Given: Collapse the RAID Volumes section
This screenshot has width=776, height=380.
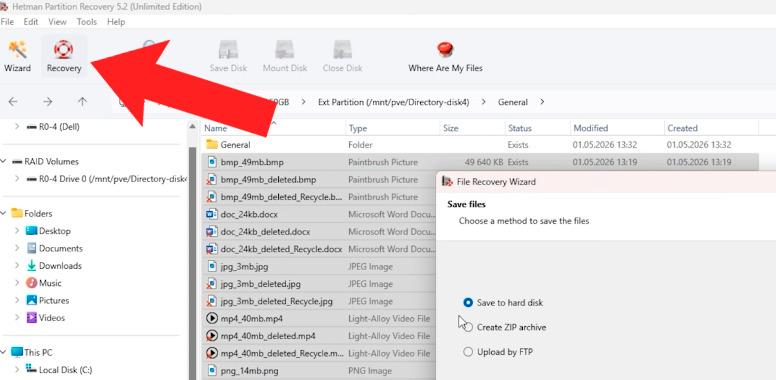Looking at the screenshot, I should 4,161.
